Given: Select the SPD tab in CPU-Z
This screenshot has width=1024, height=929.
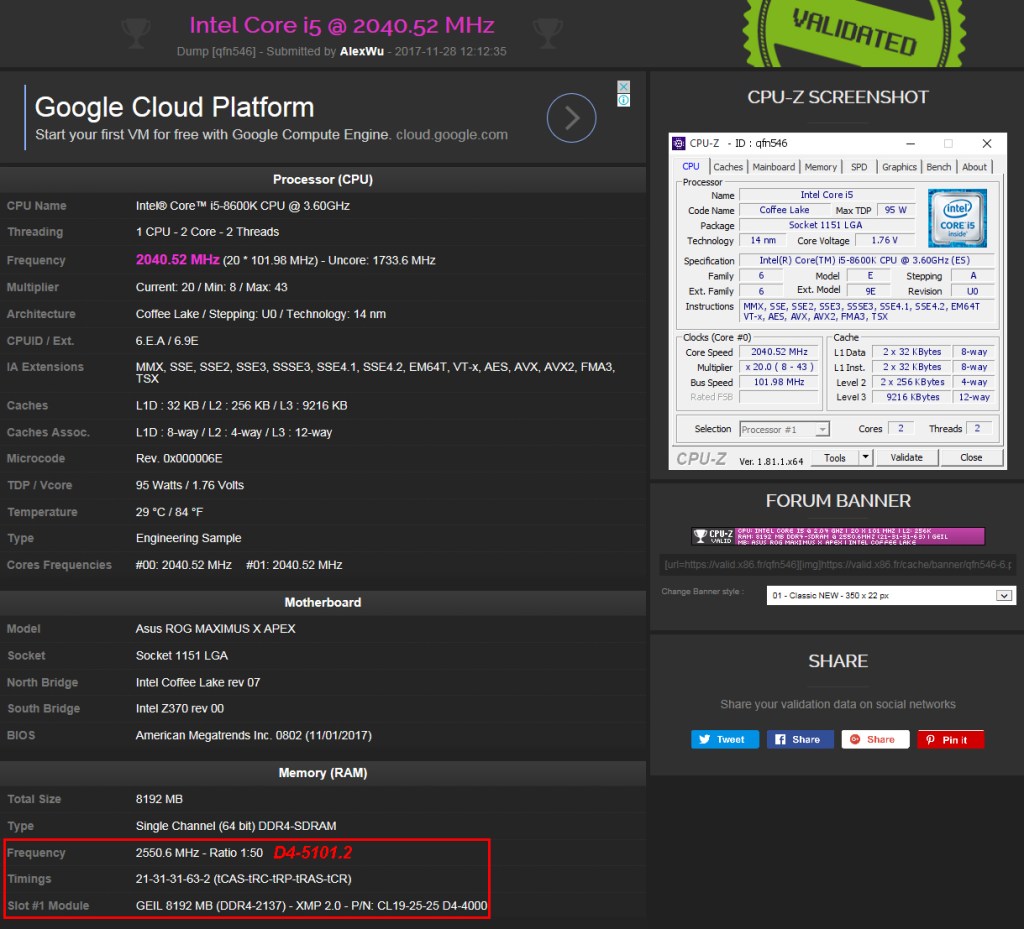Looking at the screenshot, I should point(859,167).
